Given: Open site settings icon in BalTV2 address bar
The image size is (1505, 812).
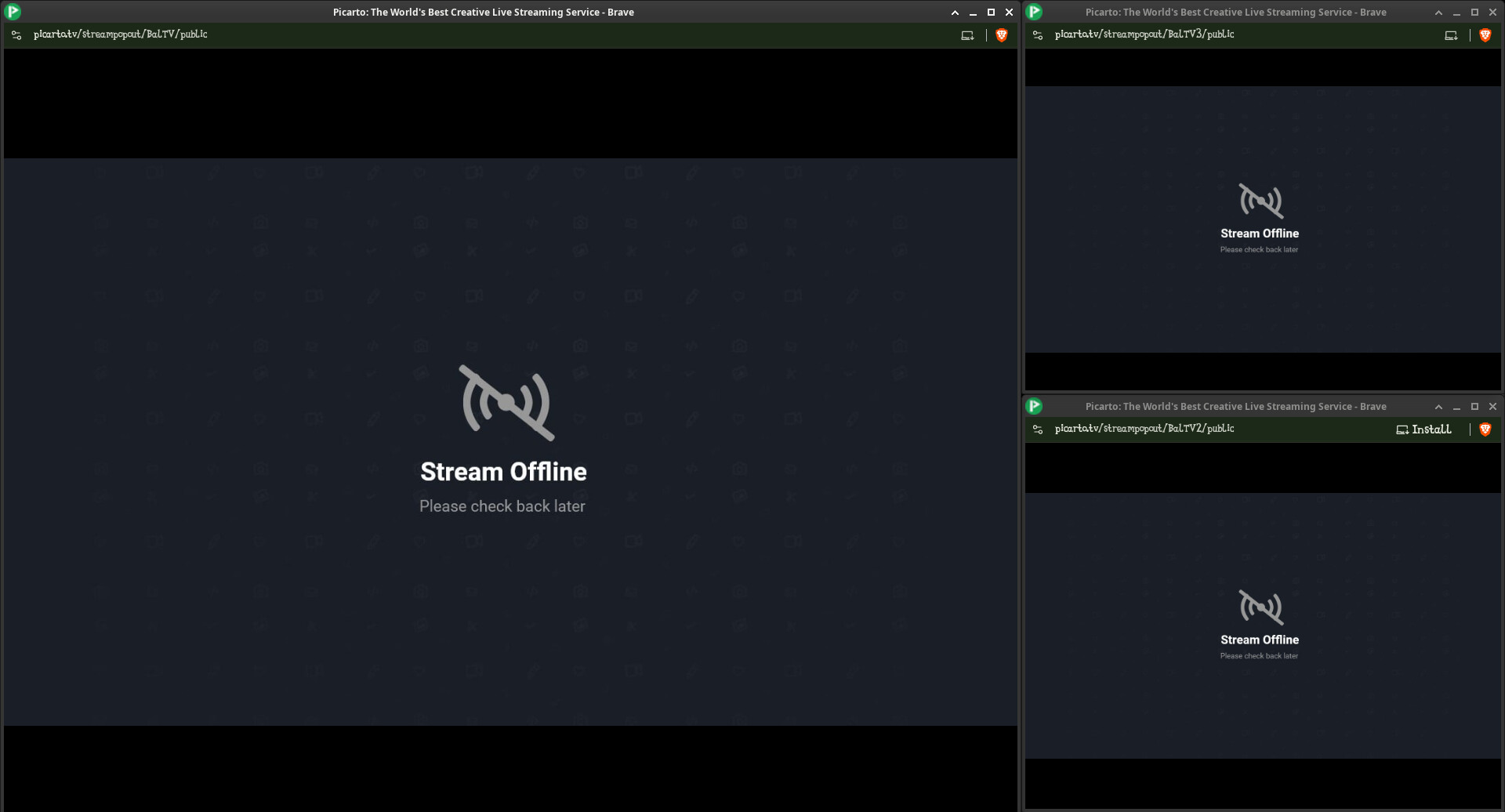Looking at the screenshot, I should [x=1038, y=430].
